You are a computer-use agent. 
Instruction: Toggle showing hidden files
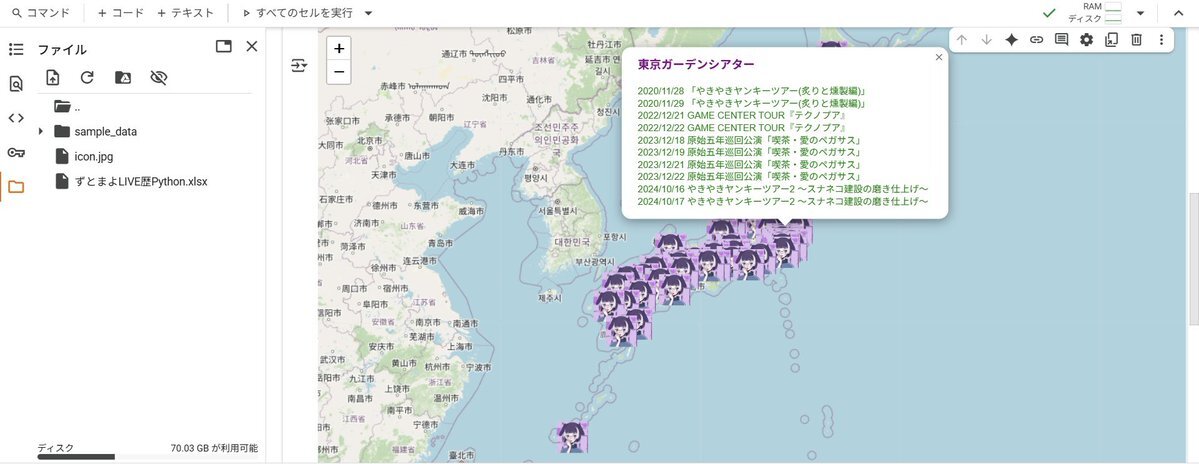tap(158, 77)
